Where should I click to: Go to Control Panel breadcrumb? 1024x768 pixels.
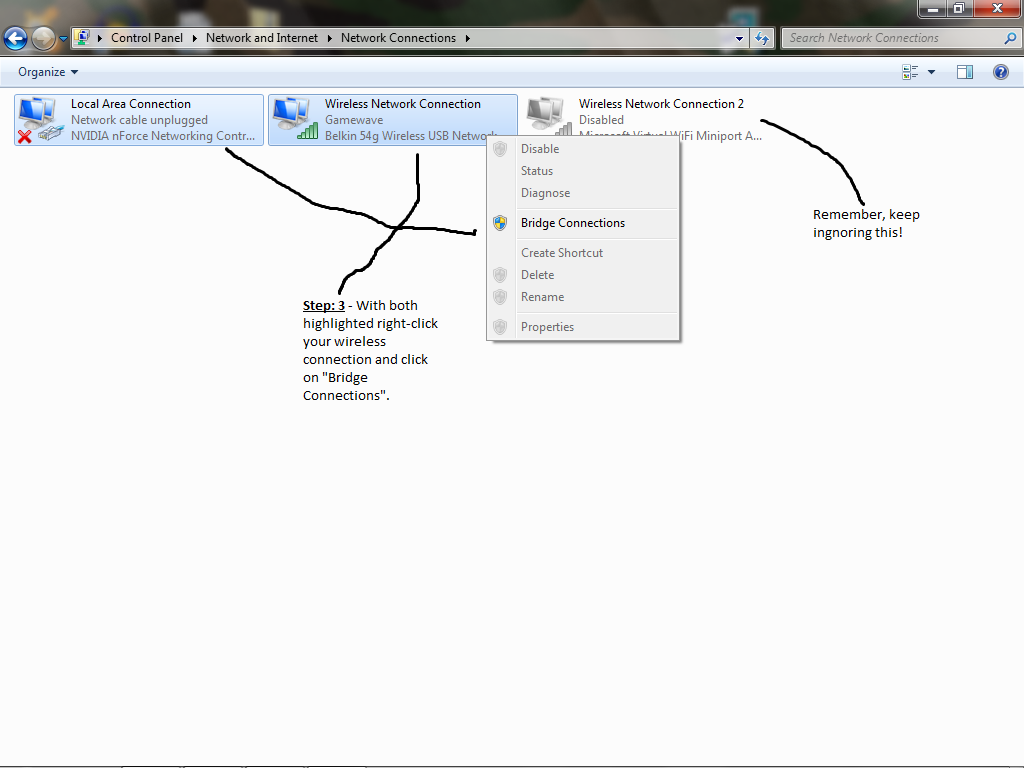[147, 39]
